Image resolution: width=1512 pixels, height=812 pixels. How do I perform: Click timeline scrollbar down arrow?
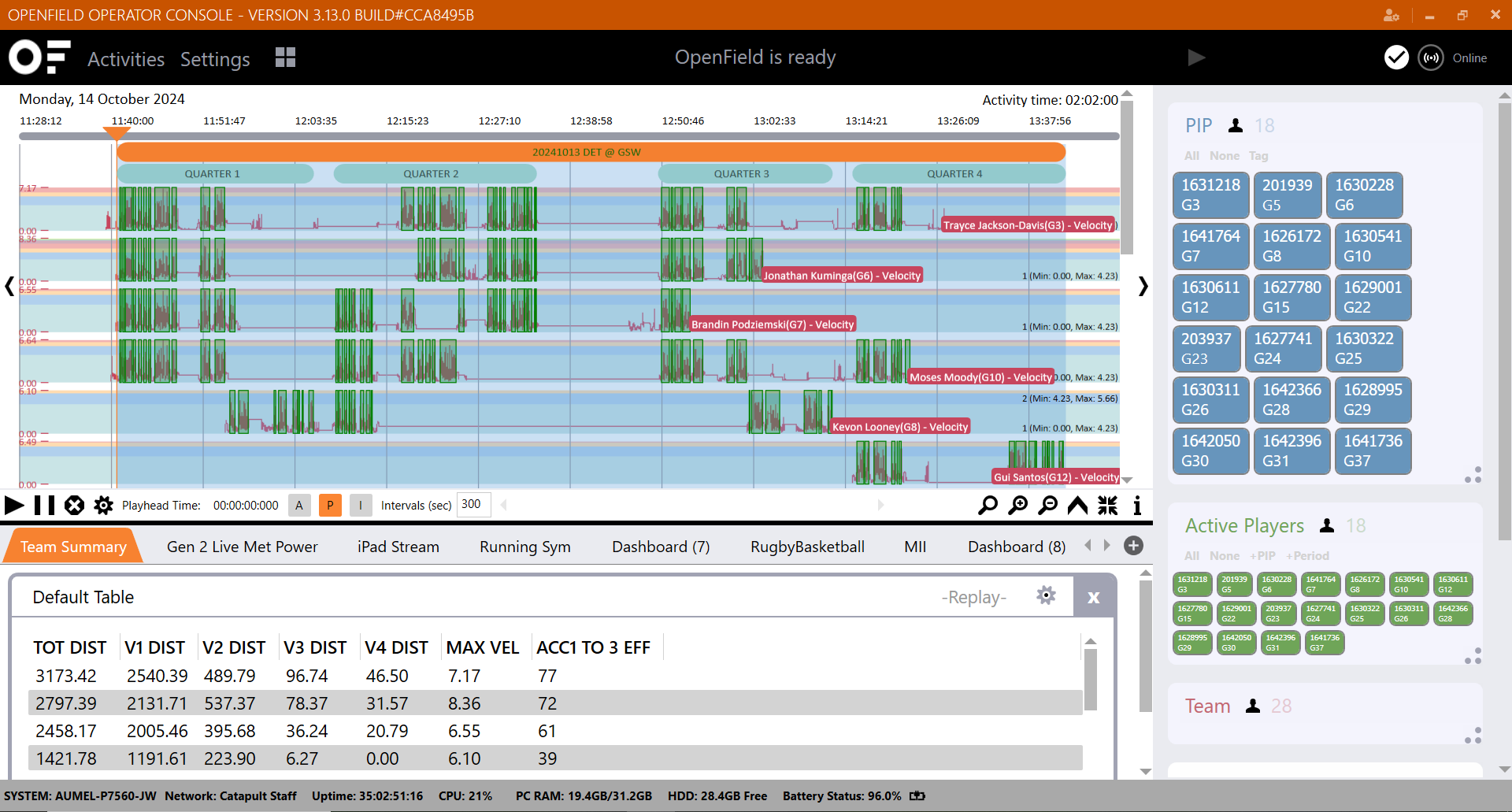pos(1127,480)
